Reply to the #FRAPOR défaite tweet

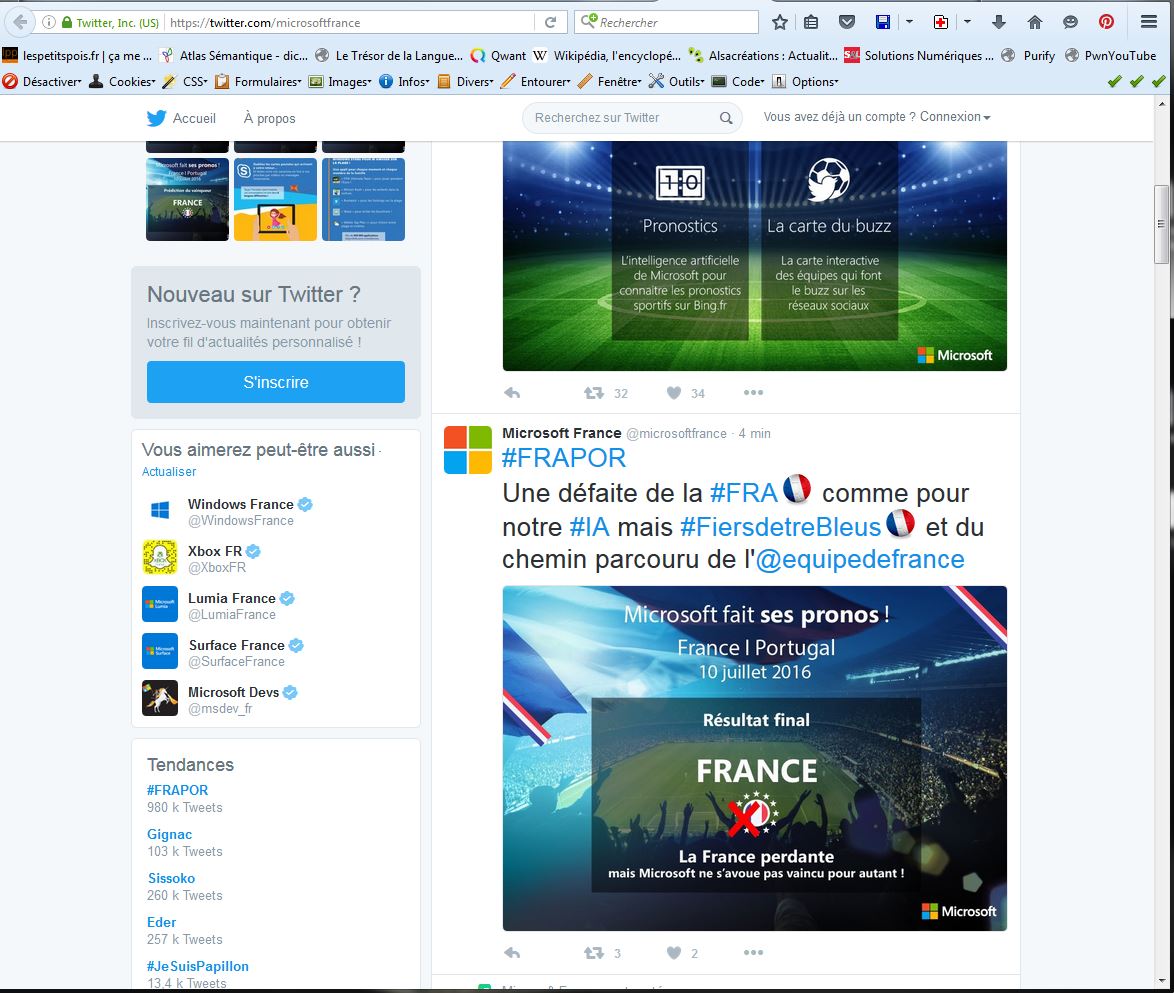coord(512,953)
